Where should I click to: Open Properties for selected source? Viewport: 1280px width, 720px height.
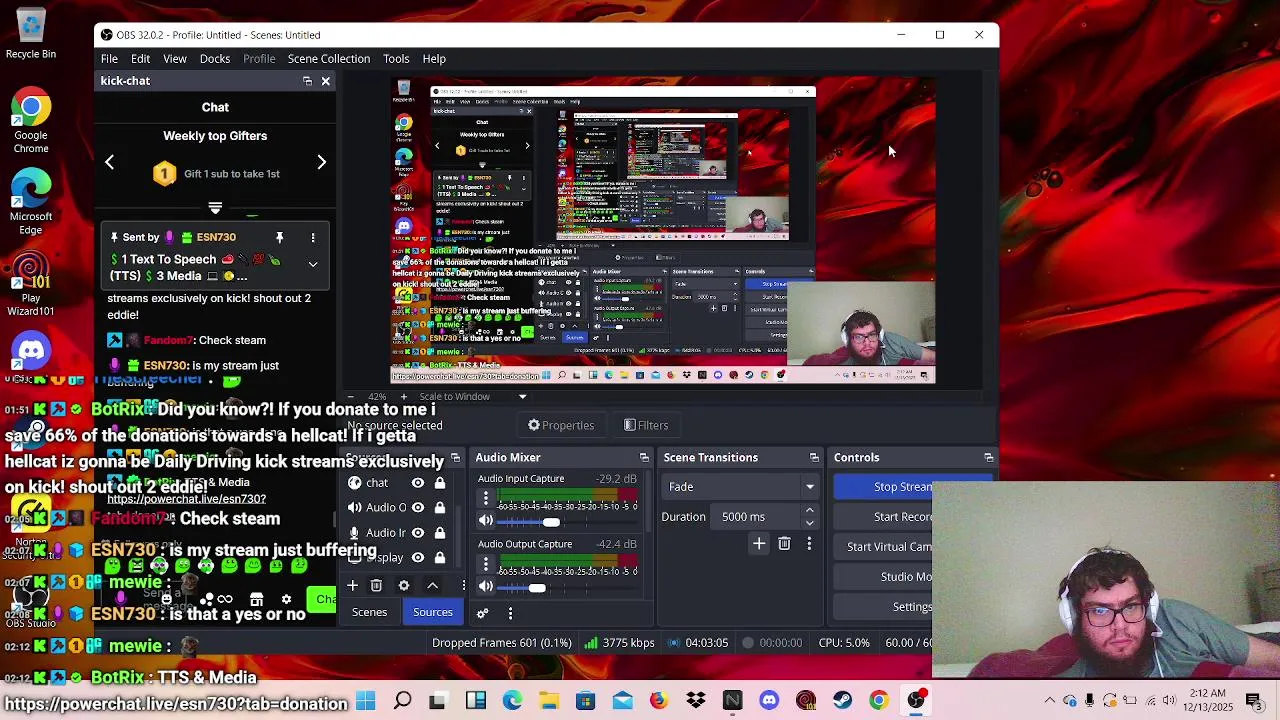click(561, 425)
